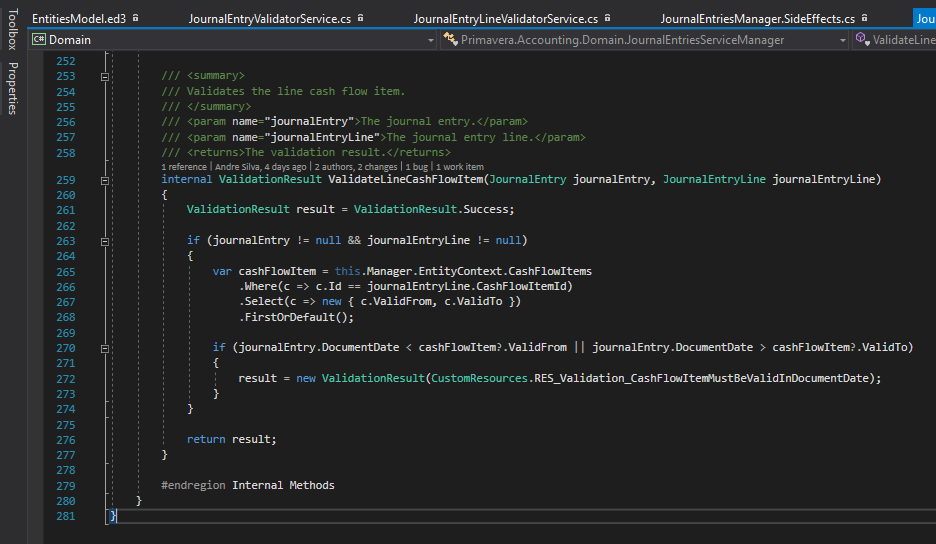
Task: Switch to JournalEntryLineValidatorService.cs tab
Action: tap(506, 19)
